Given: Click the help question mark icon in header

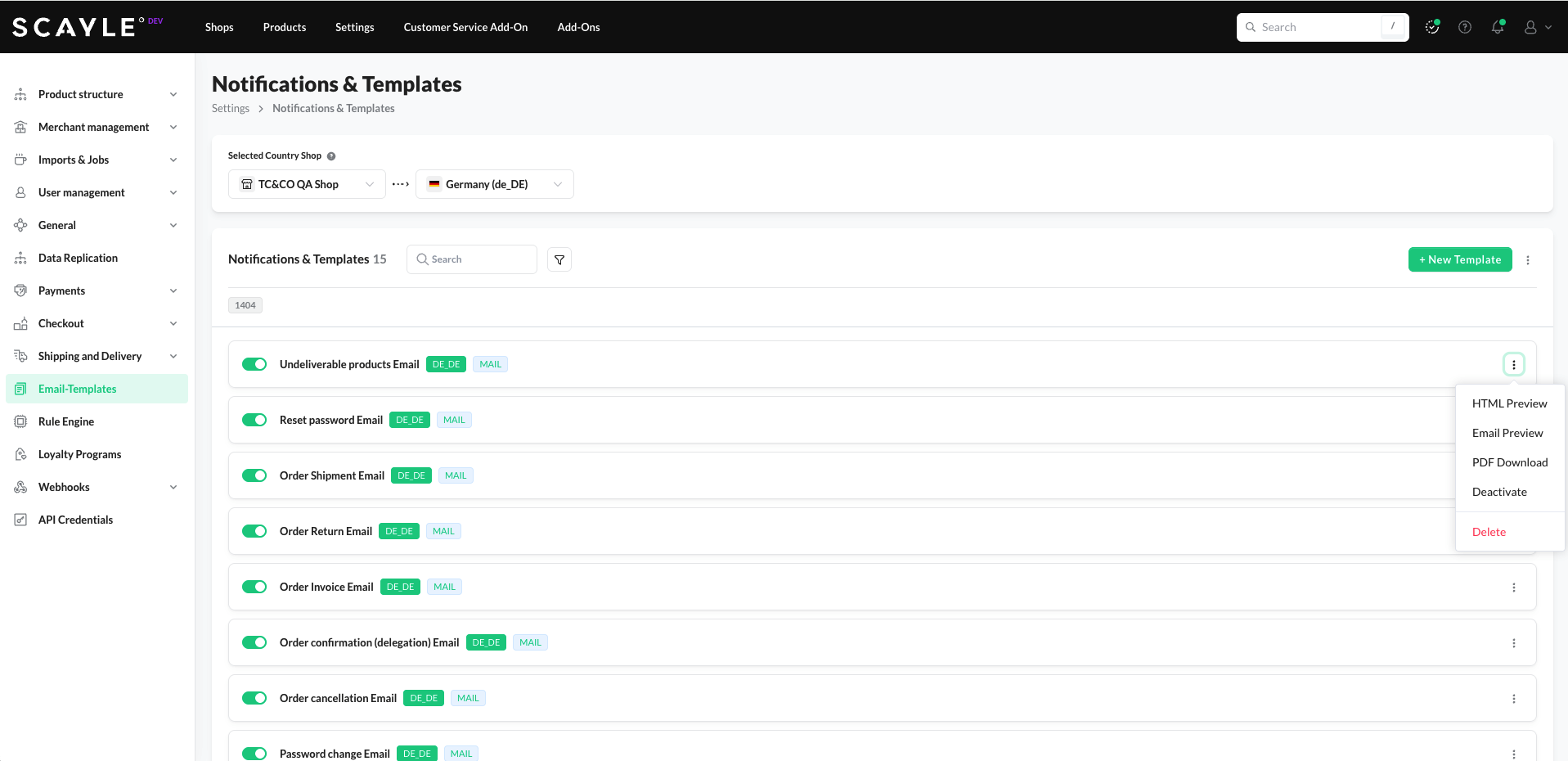Looking at the screenshot, I should point(1464,27).
